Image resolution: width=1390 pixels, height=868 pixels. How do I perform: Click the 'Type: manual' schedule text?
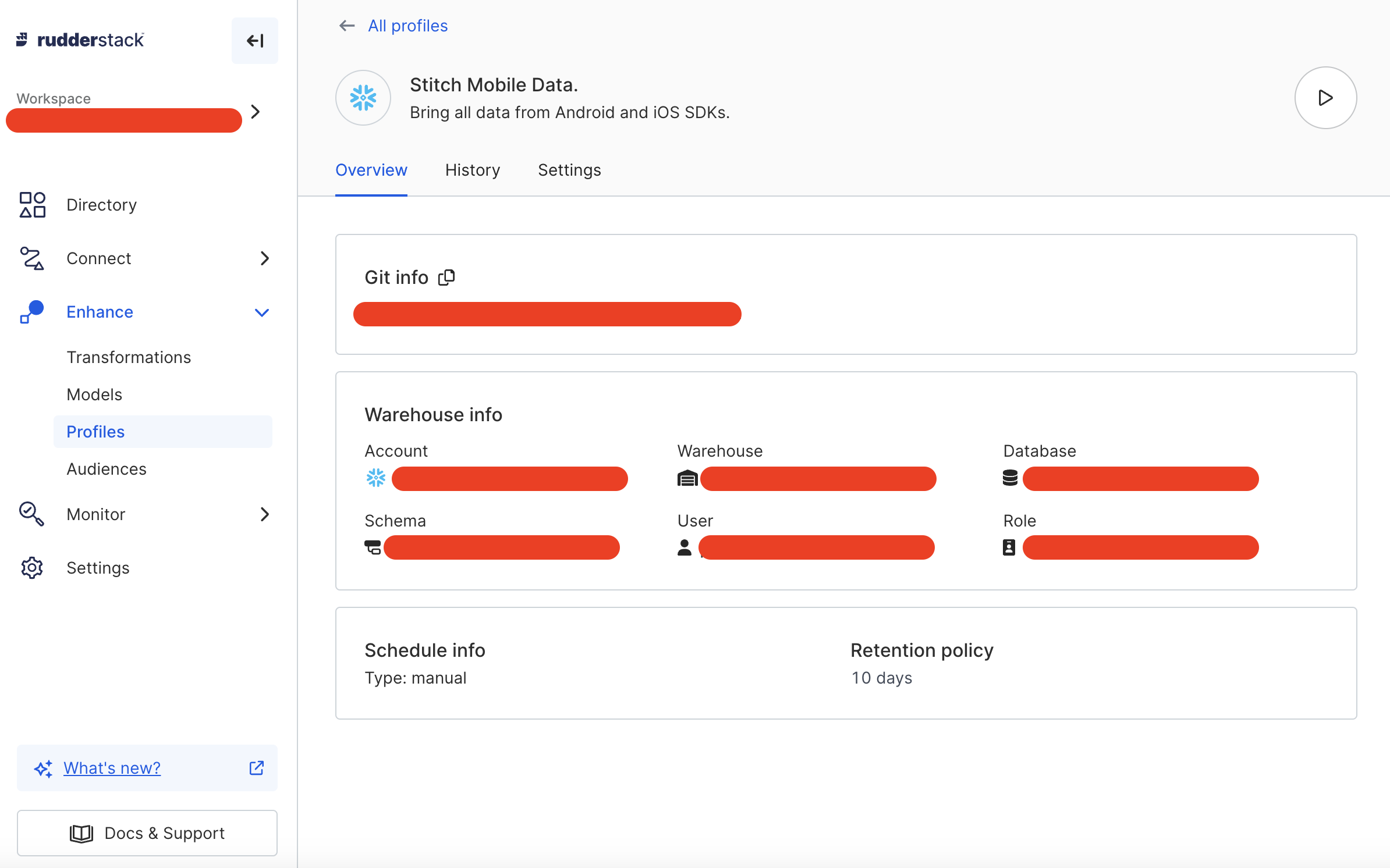pos(416,678)
